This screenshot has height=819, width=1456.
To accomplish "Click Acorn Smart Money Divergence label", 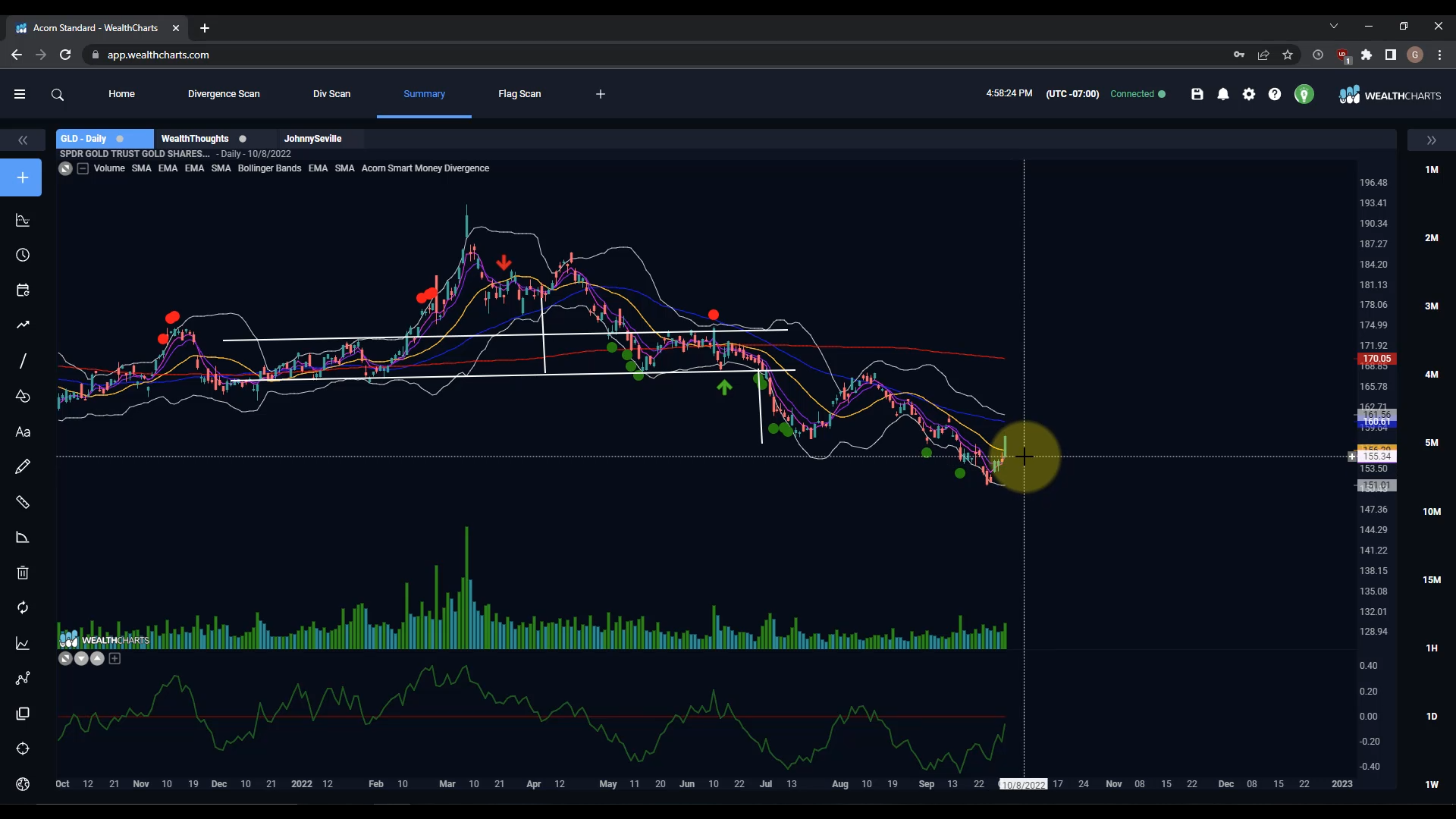I will [x=425, y=168].
